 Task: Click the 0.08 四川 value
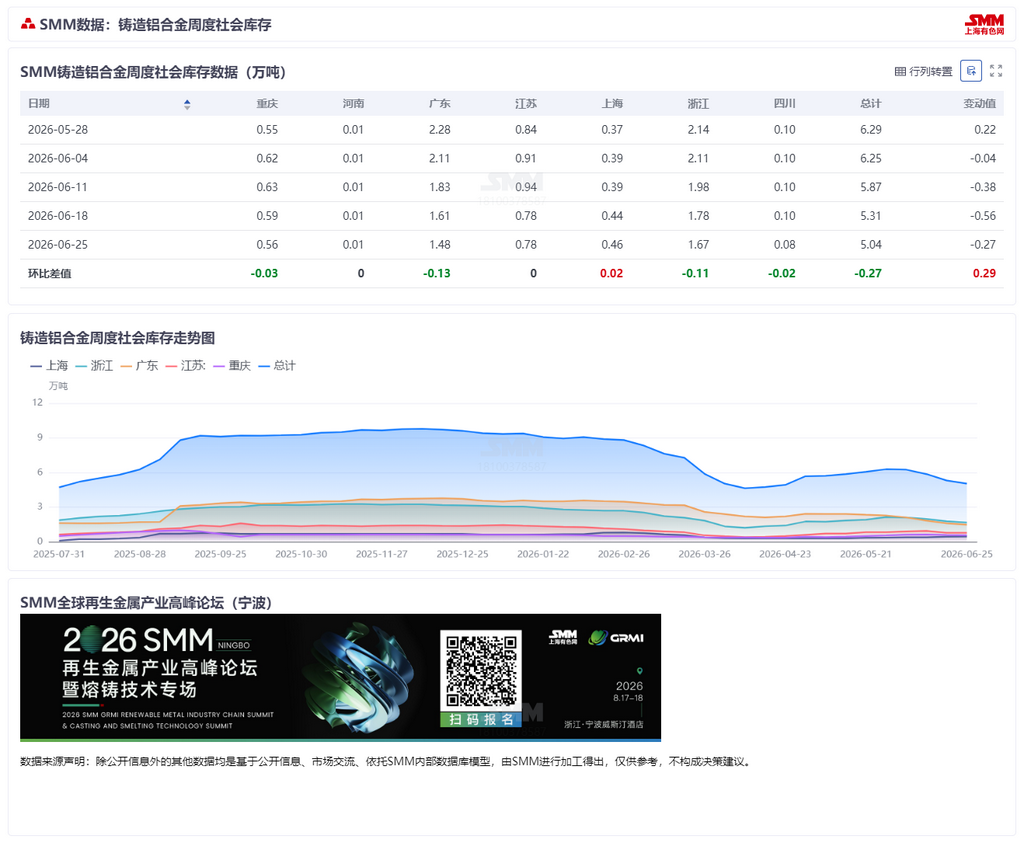click(x=784, y=244)
